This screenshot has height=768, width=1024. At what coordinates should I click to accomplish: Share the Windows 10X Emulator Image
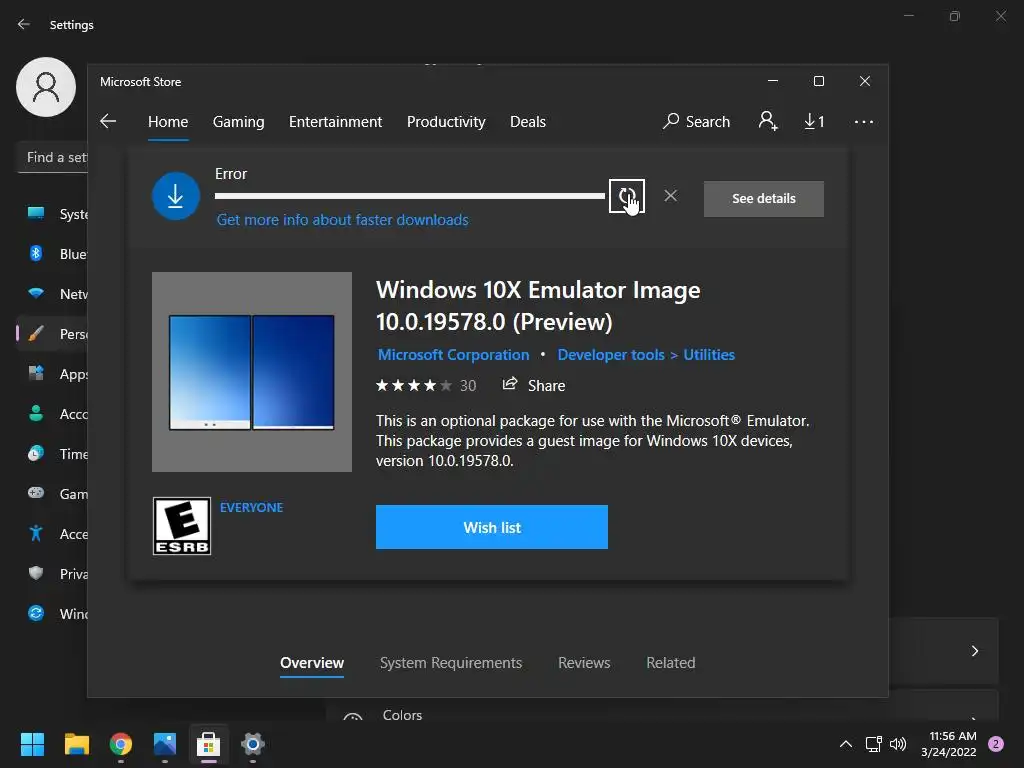(534, 385)
